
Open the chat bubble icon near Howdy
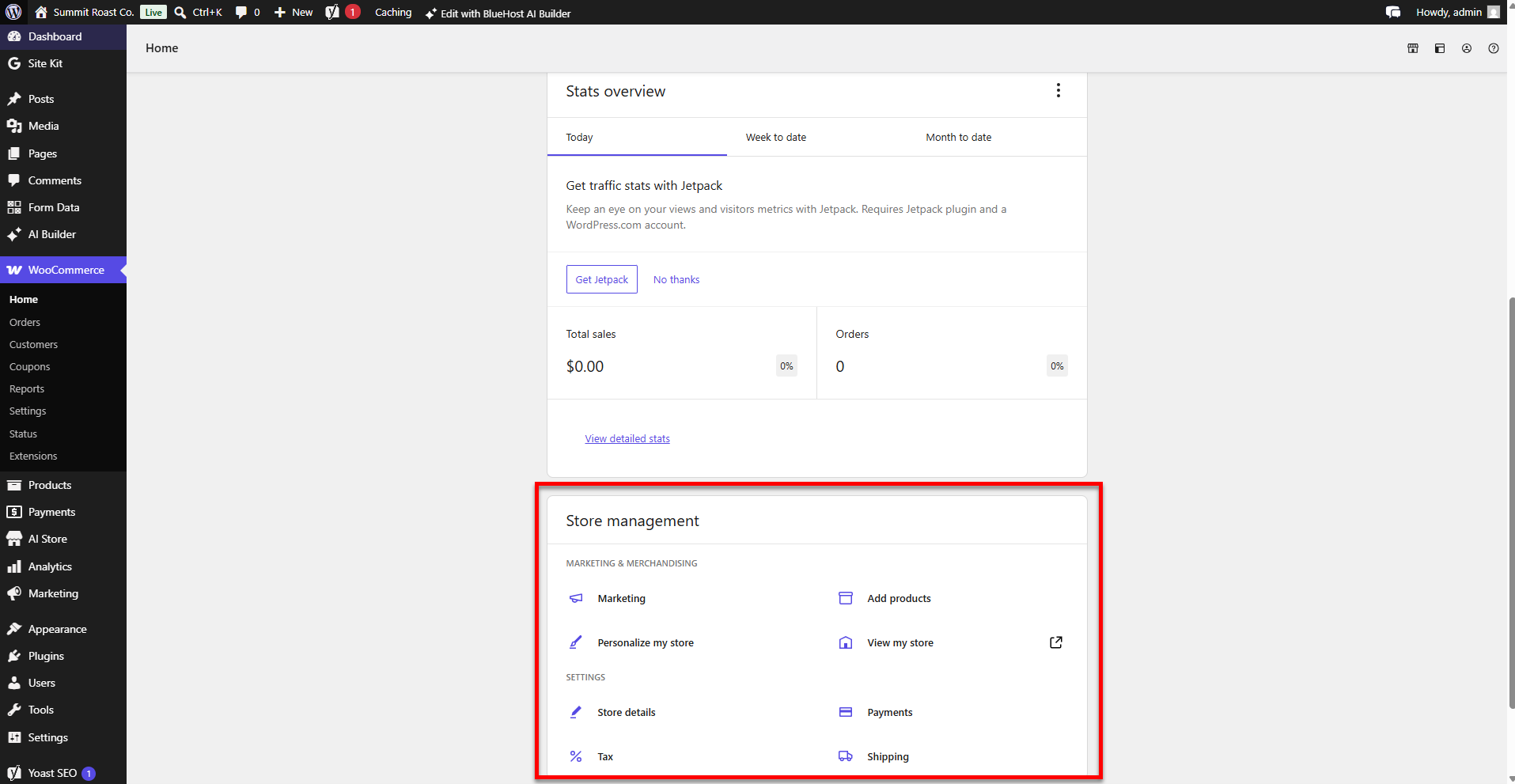click(1393, 12)
